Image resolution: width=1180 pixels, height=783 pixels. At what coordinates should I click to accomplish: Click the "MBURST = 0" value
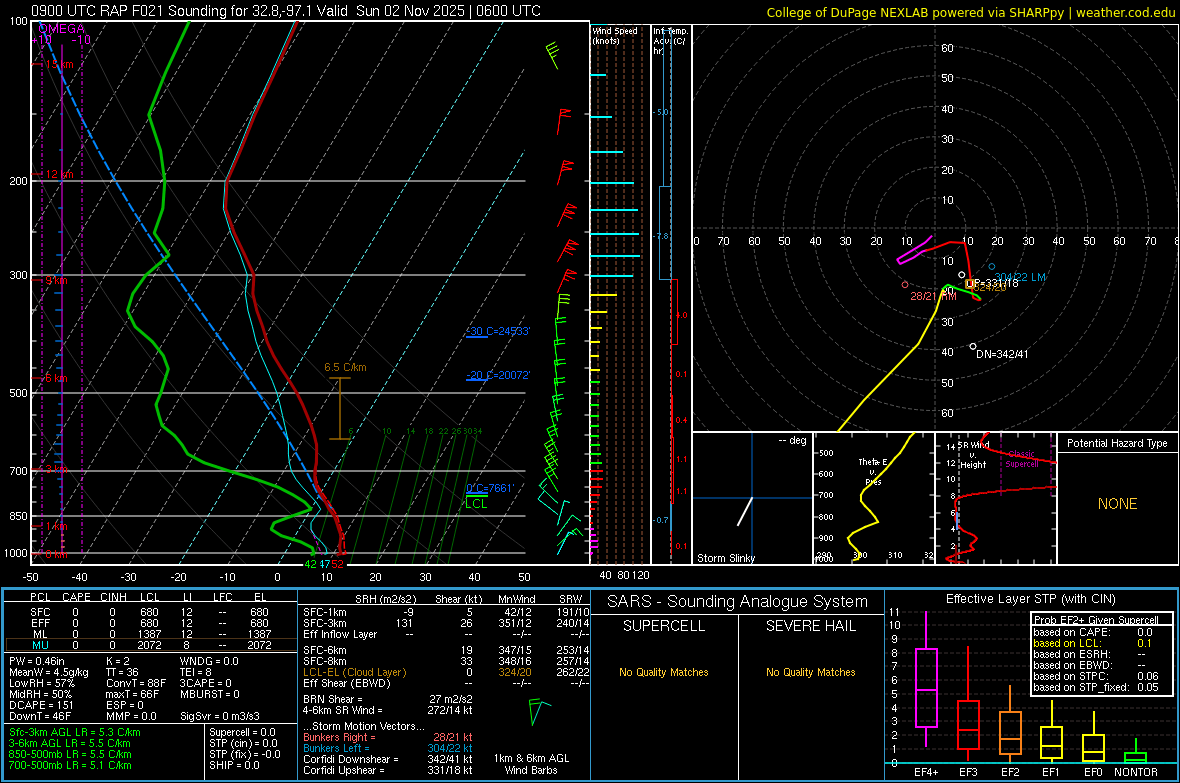(x=210, y=694)
